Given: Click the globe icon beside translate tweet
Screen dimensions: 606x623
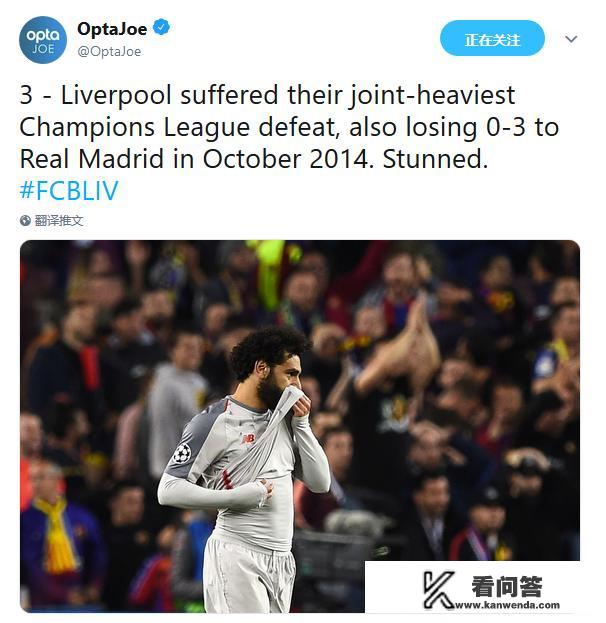Looking at the screenshot, I should (x=25, y=221).
